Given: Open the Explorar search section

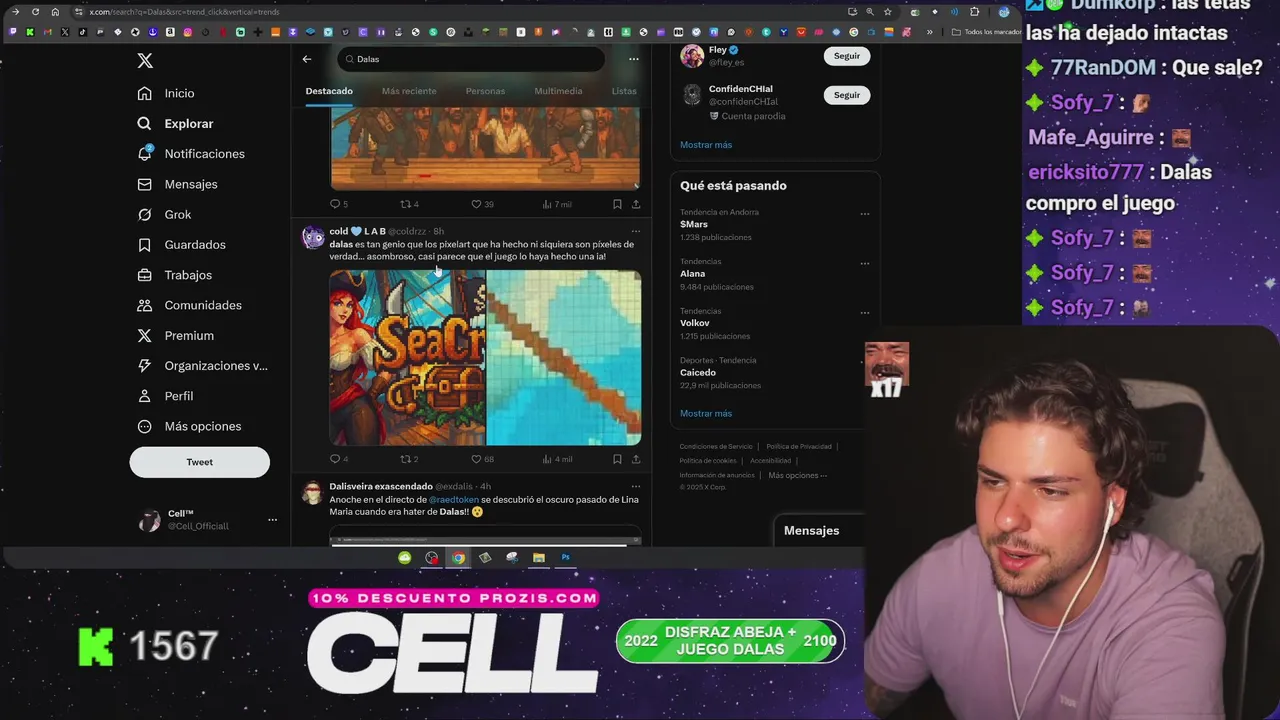Looking at the screenshot, I should (176, 124).
